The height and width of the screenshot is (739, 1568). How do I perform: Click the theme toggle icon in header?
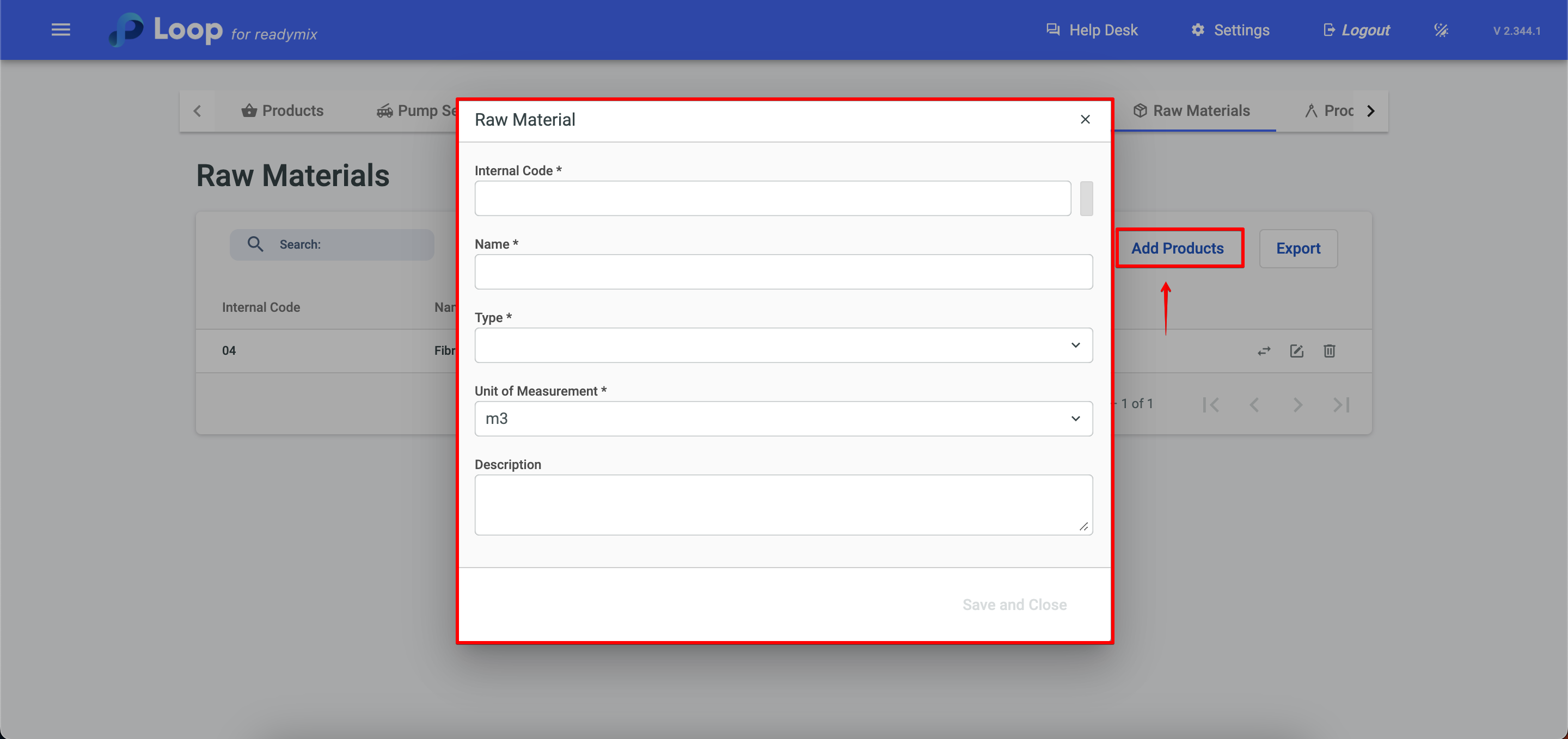1441,30
